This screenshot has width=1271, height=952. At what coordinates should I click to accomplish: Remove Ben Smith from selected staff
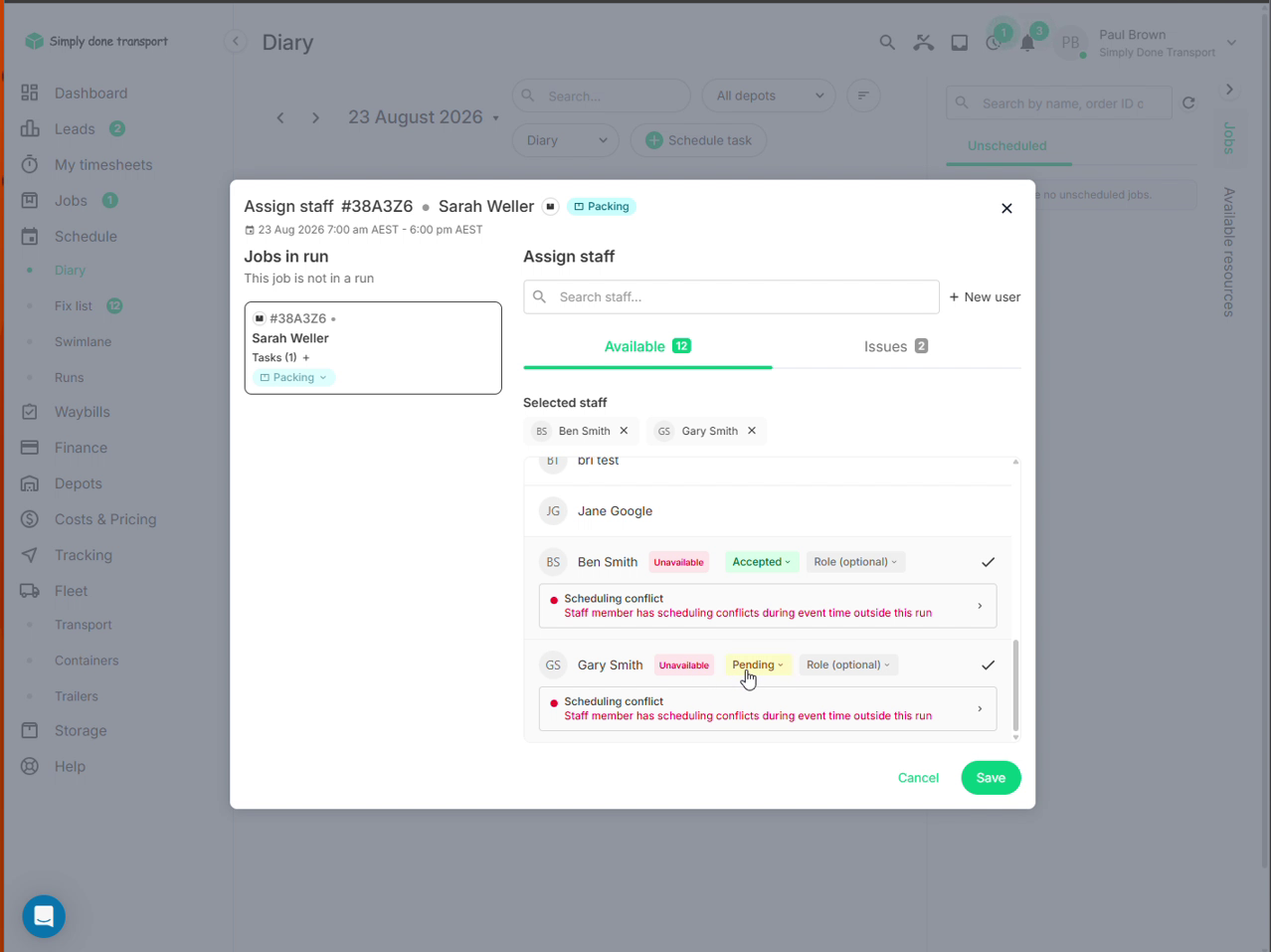click(x=624, y=431)
